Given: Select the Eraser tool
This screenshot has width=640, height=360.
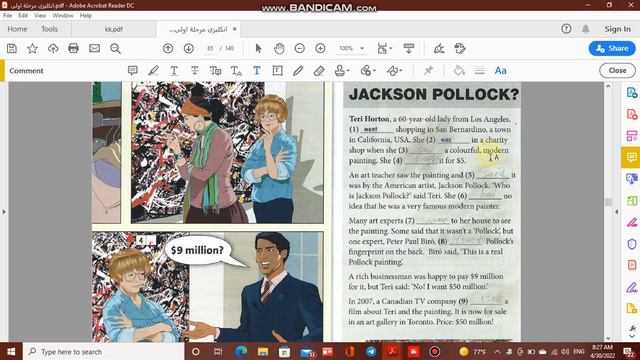Looking at the screenshot, I should click(319, 71).
